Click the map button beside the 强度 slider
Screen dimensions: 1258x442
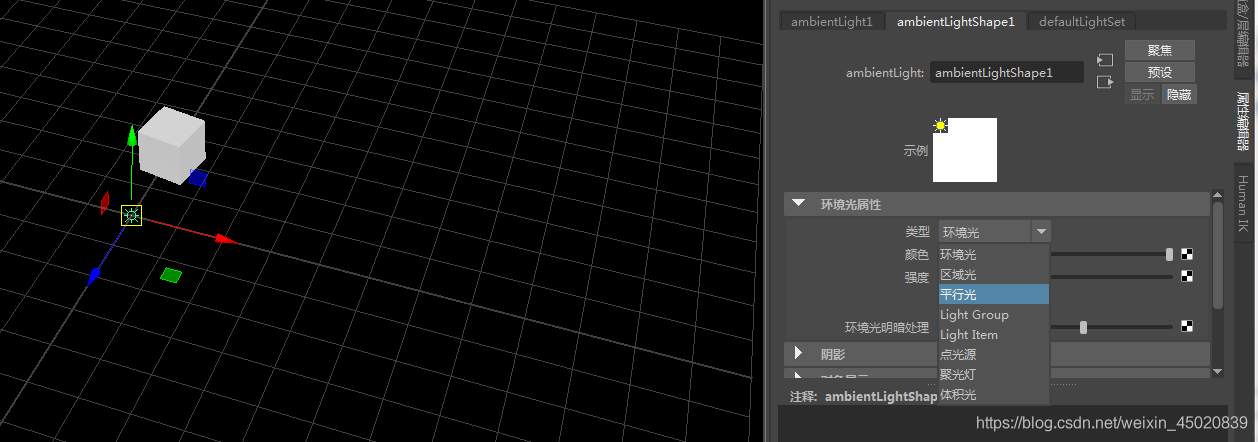tap(1187, 276)
